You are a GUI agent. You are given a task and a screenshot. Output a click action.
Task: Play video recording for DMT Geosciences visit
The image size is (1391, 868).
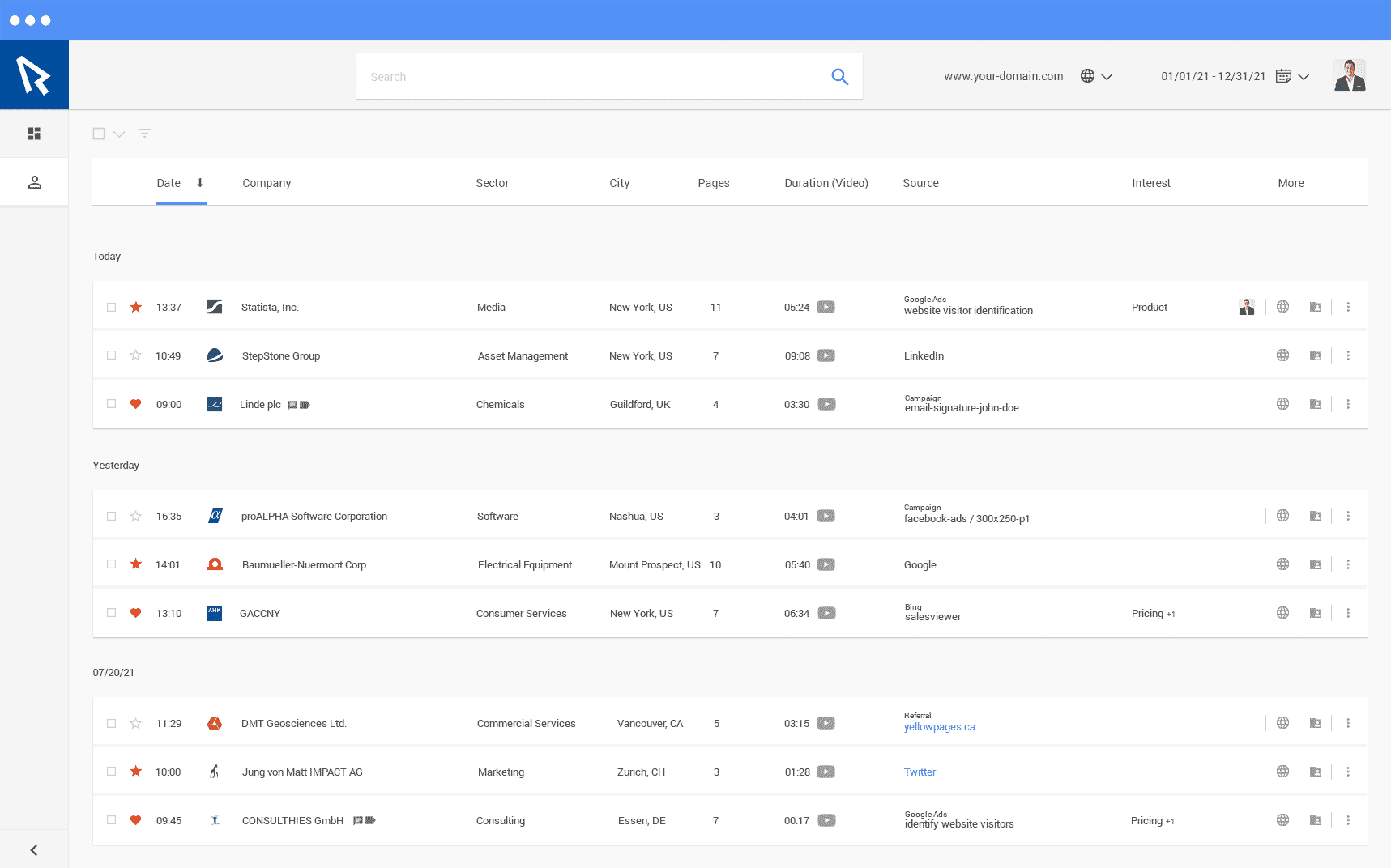point(826,723)
